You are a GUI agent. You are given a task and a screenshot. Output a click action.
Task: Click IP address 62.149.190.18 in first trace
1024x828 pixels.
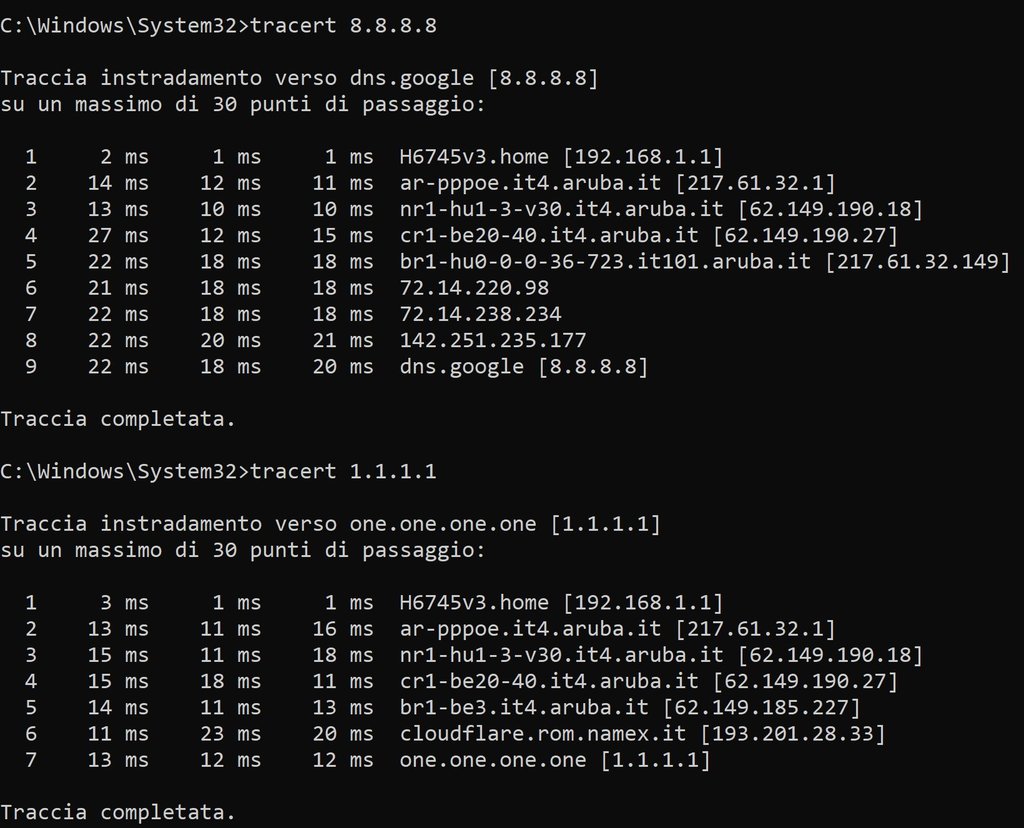[829, 209]
